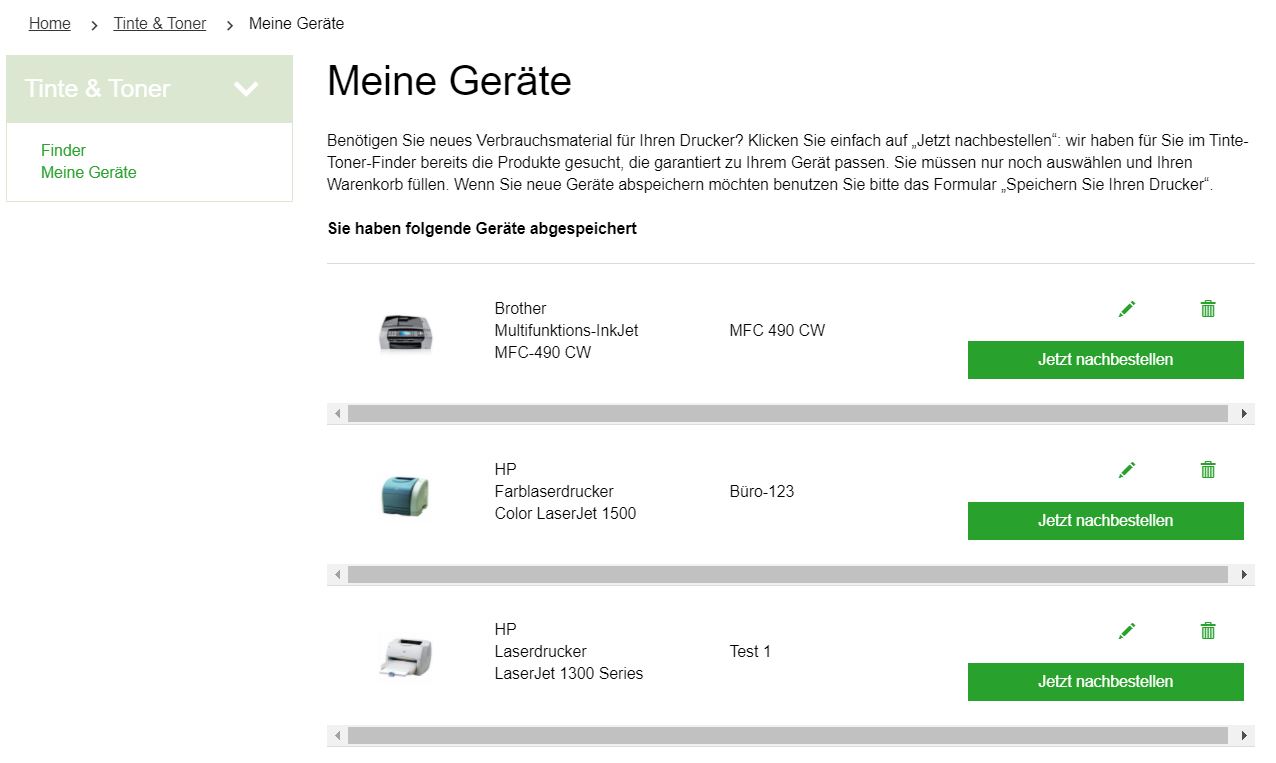Click the Color LaserJet 1500 model text
The width and height of the screenshot is (1276, 763).
(565, 514)
